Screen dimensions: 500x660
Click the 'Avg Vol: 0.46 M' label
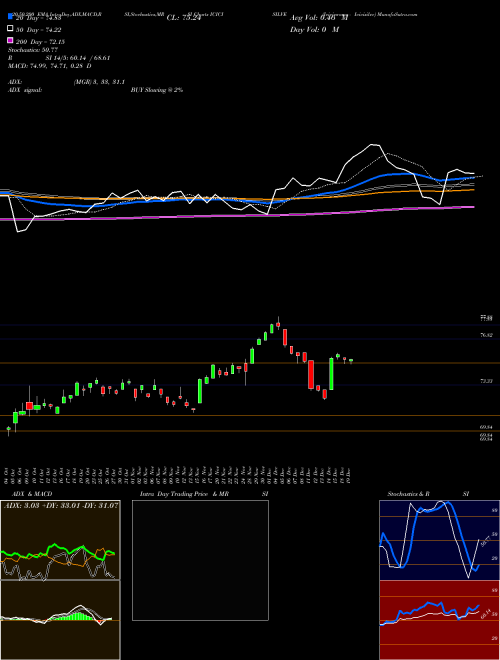319,18
